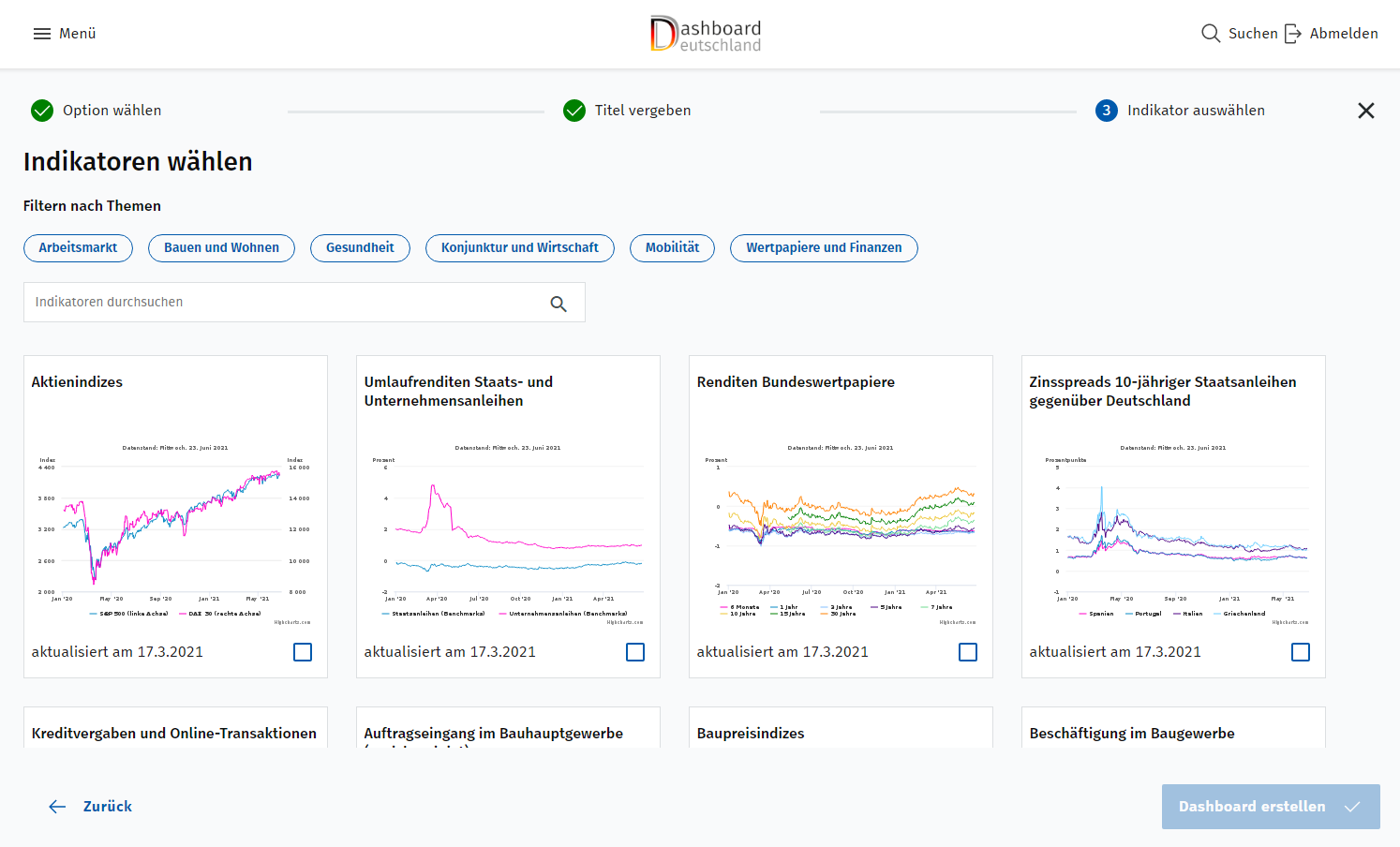Tick the Zinsspreads 10-jähriger Staatsanleihen checkbox
The height and width of the screenshot is (847, 1400).
(1301, 652)
